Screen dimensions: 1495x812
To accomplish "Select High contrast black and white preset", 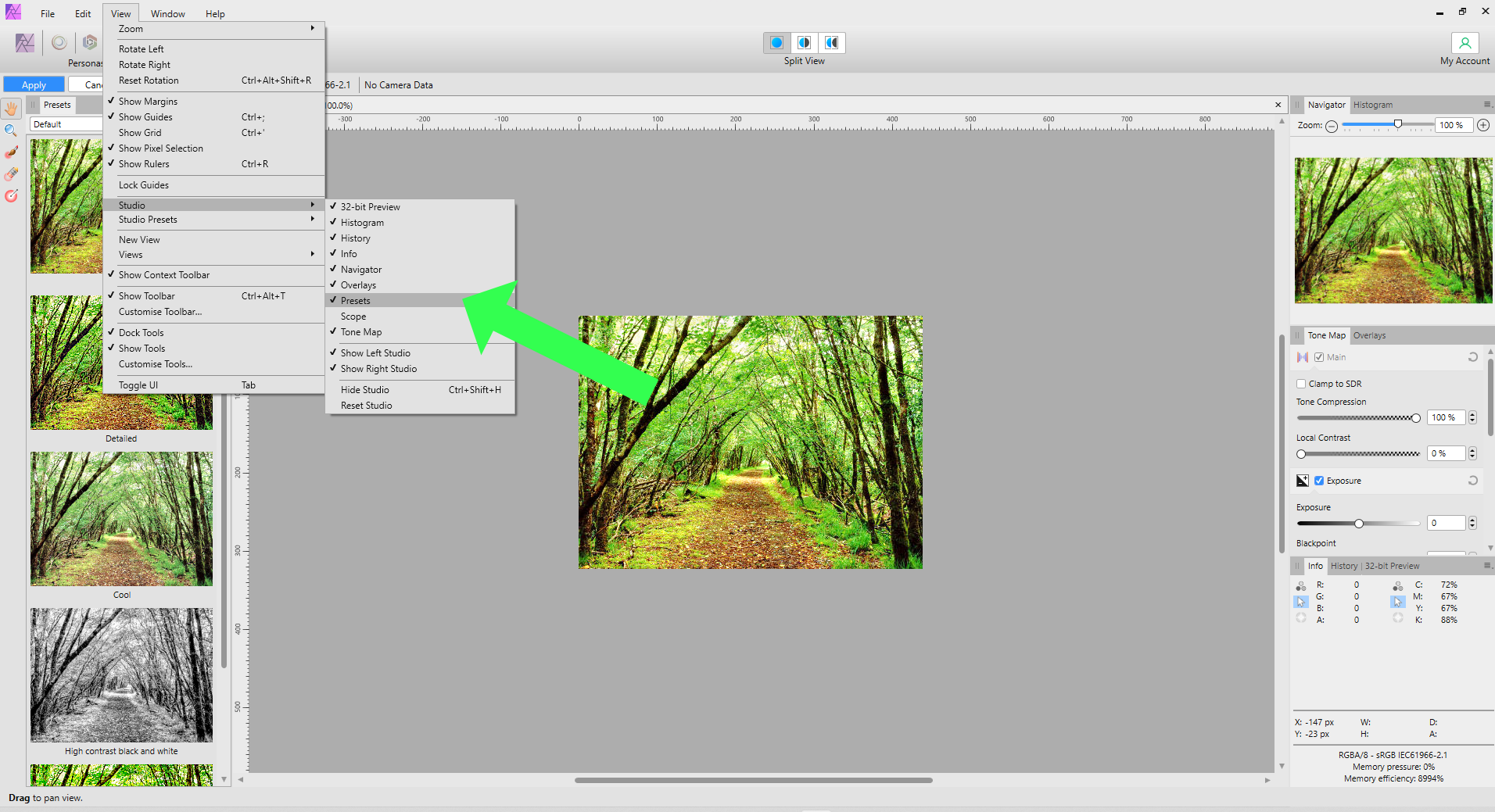I will click(x=121, y=675).
